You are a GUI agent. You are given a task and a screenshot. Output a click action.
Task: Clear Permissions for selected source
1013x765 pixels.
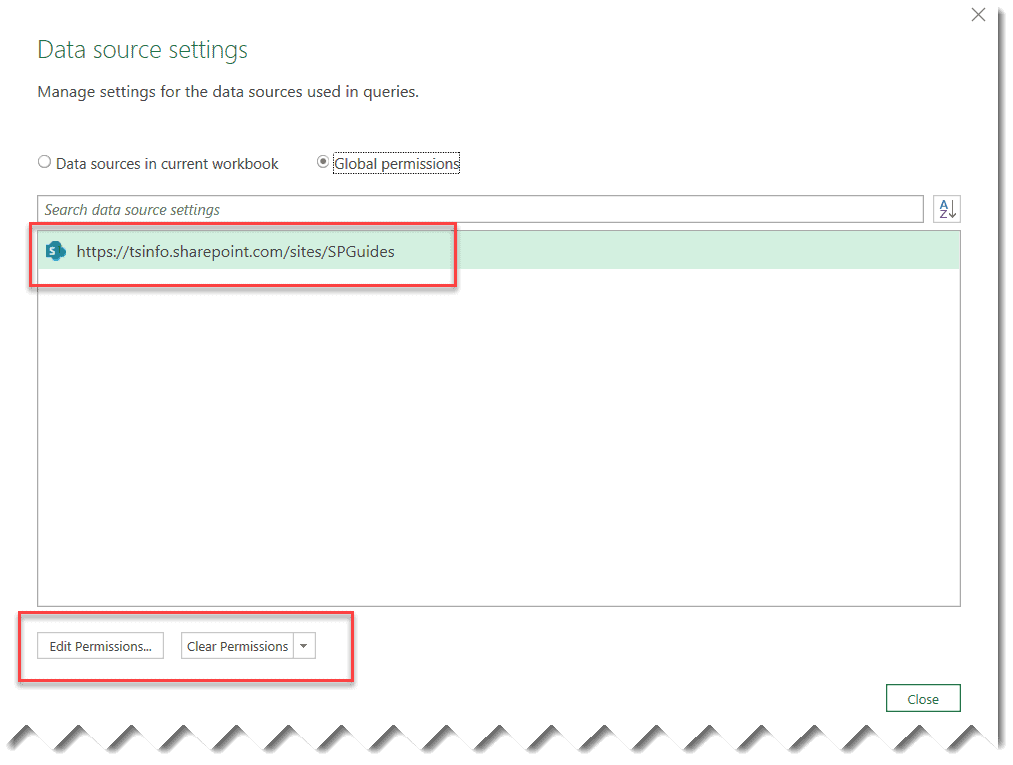237,646
